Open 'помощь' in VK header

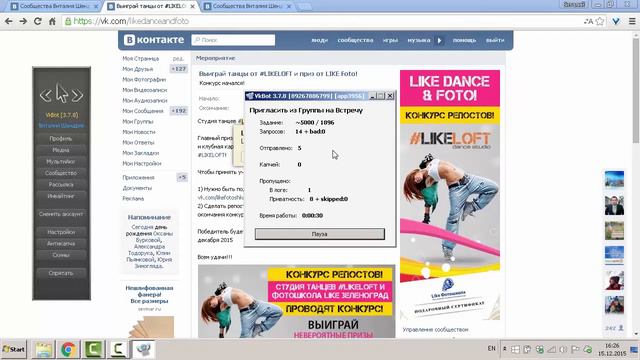click(464, 40)
